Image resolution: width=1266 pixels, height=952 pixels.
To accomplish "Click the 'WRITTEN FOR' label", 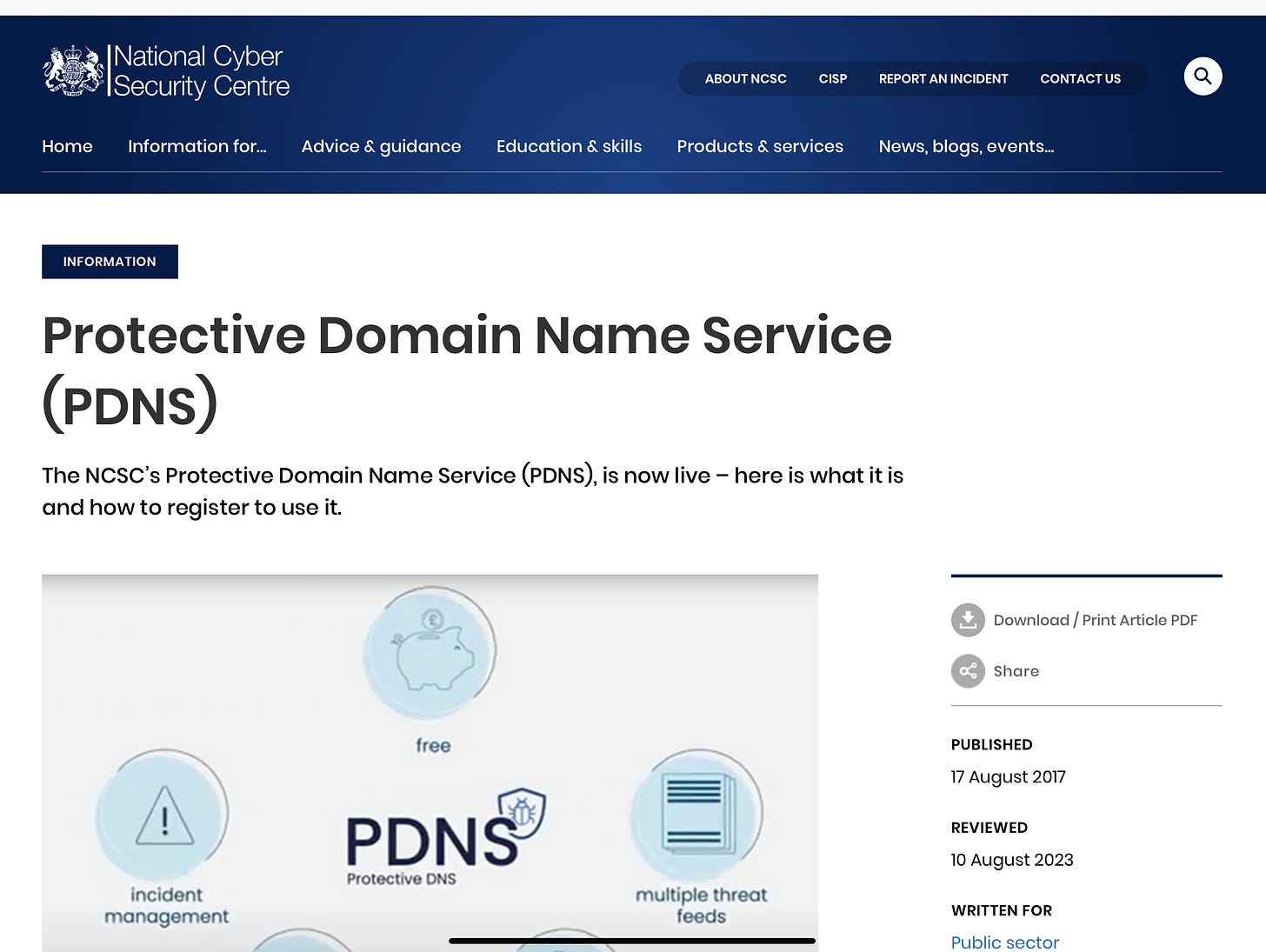I will click(x=1001, y=910).
